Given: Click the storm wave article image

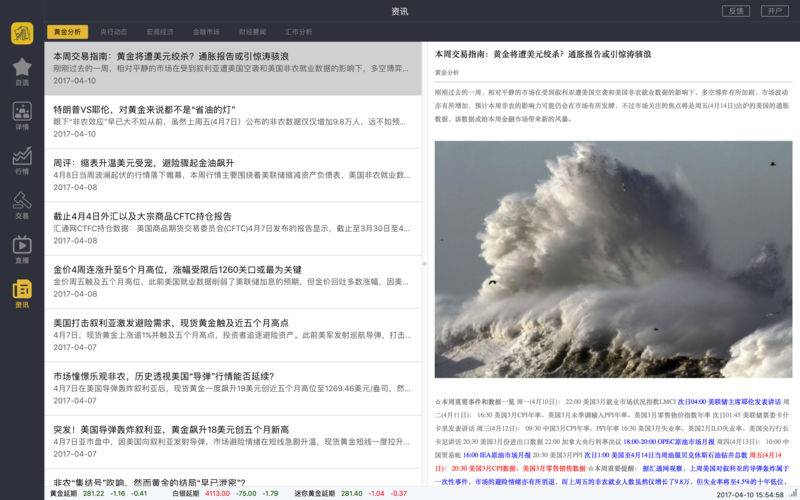Looking at the screenshot, I should pos(613,259).
